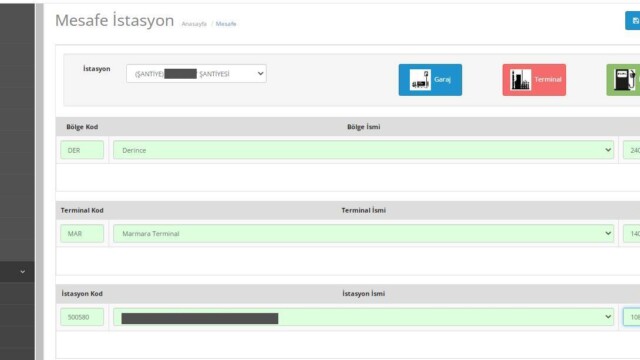Screen dimensions: 640x360
Task: Click the Anasayfa breadcrumb link
Action: coord(194,24)
